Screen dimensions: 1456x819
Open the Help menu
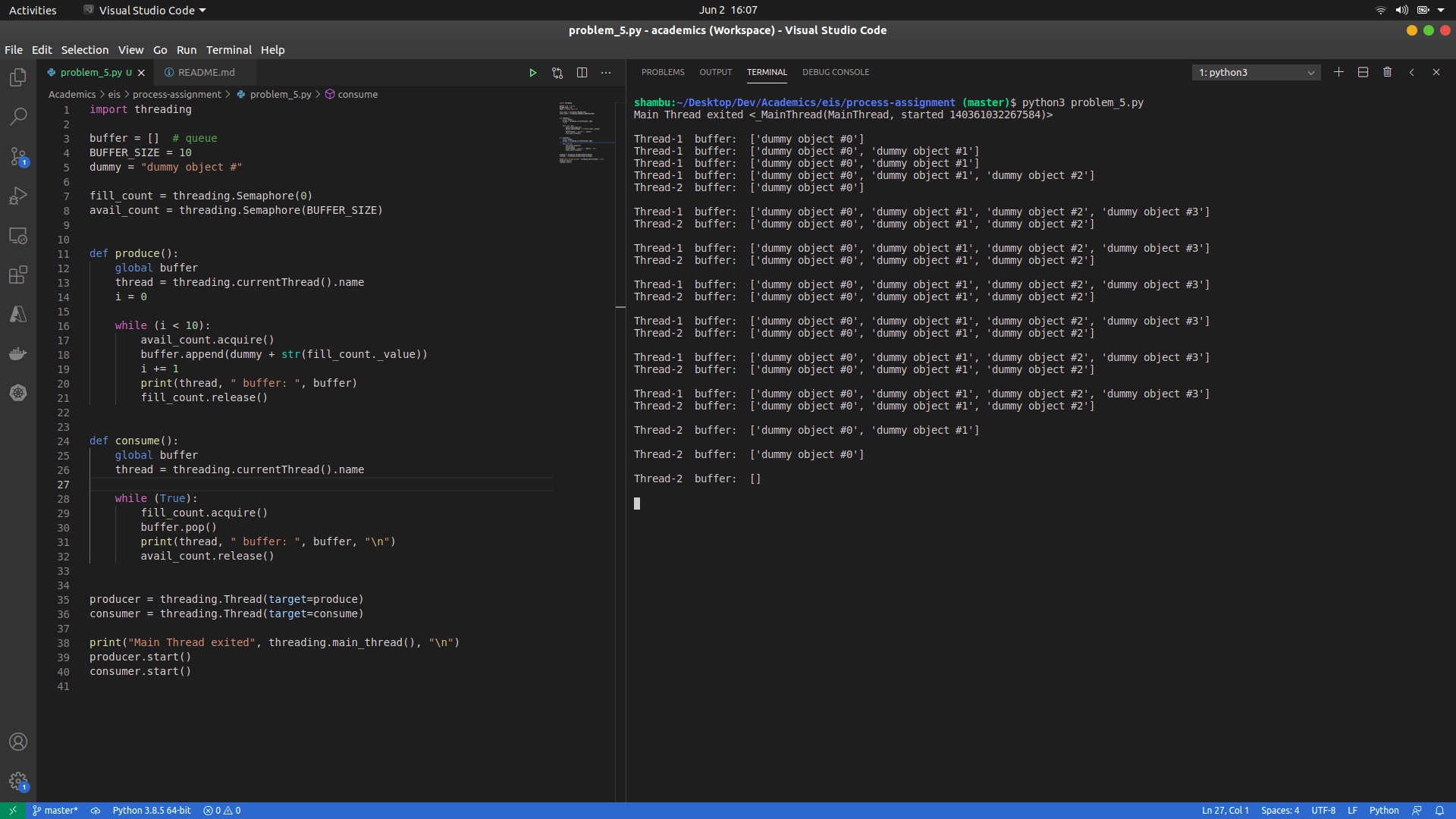[273, 50]
